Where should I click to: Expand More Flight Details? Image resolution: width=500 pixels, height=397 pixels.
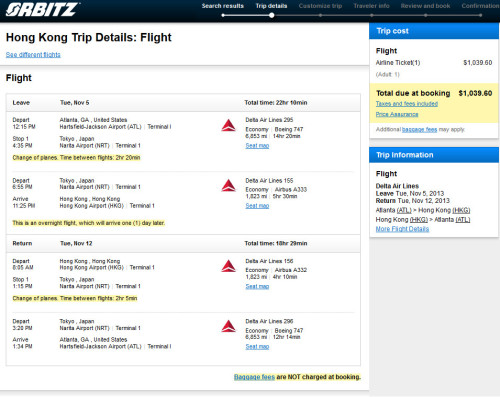coord(402,229)
